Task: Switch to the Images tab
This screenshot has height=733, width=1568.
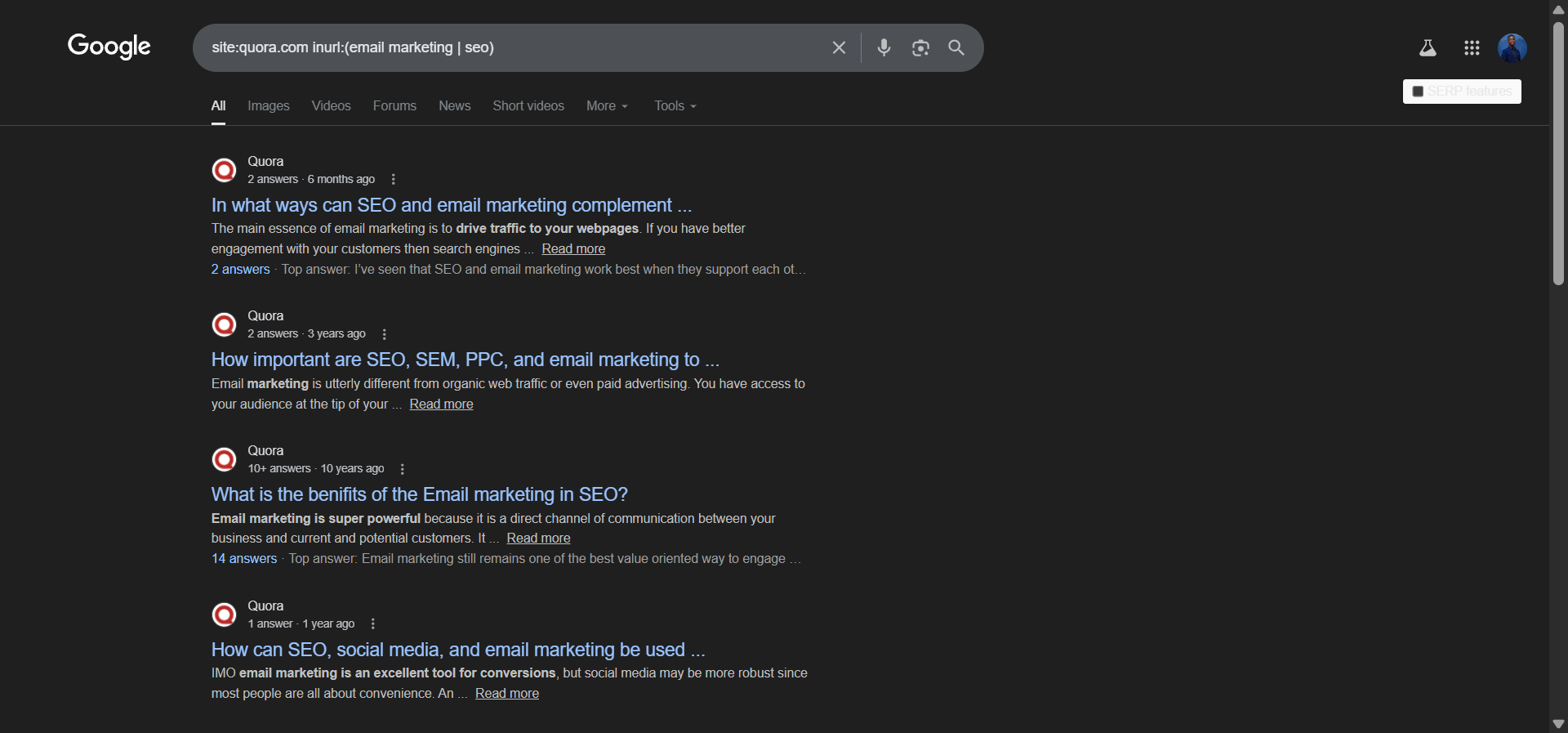Action: click(x=269, y=106)
